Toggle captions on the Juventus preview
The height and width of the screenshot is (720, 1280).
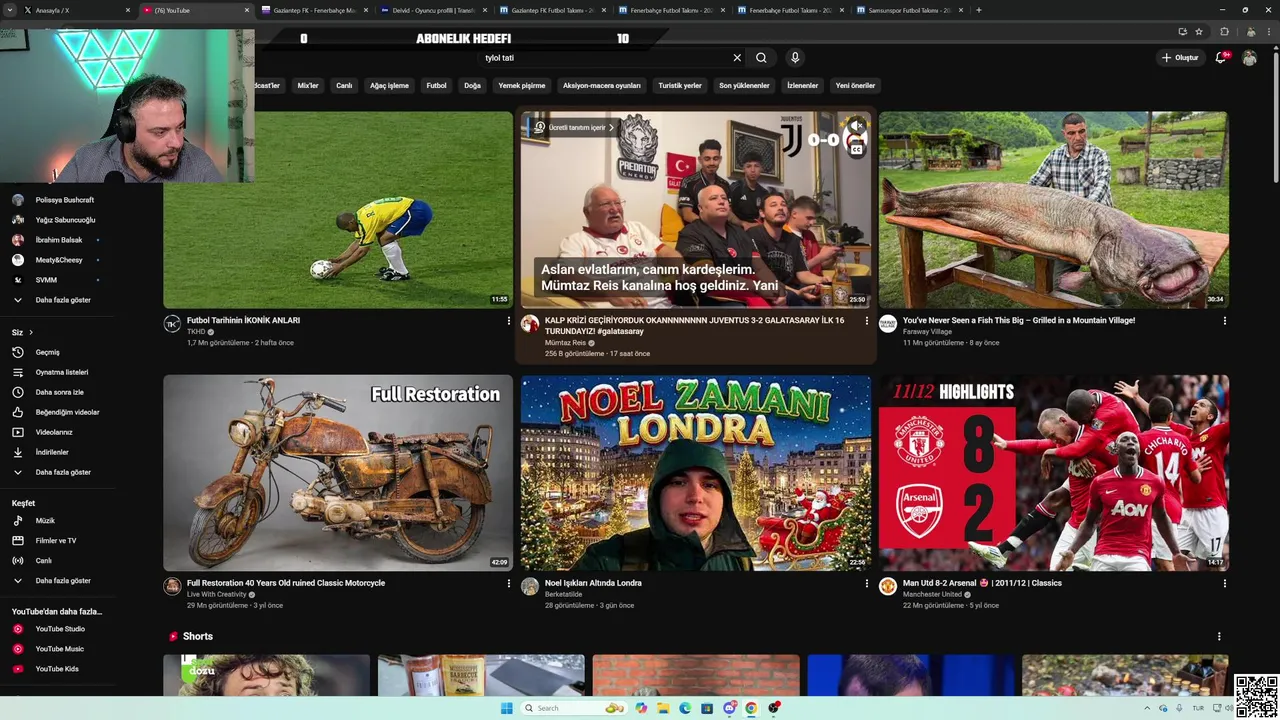856,149
